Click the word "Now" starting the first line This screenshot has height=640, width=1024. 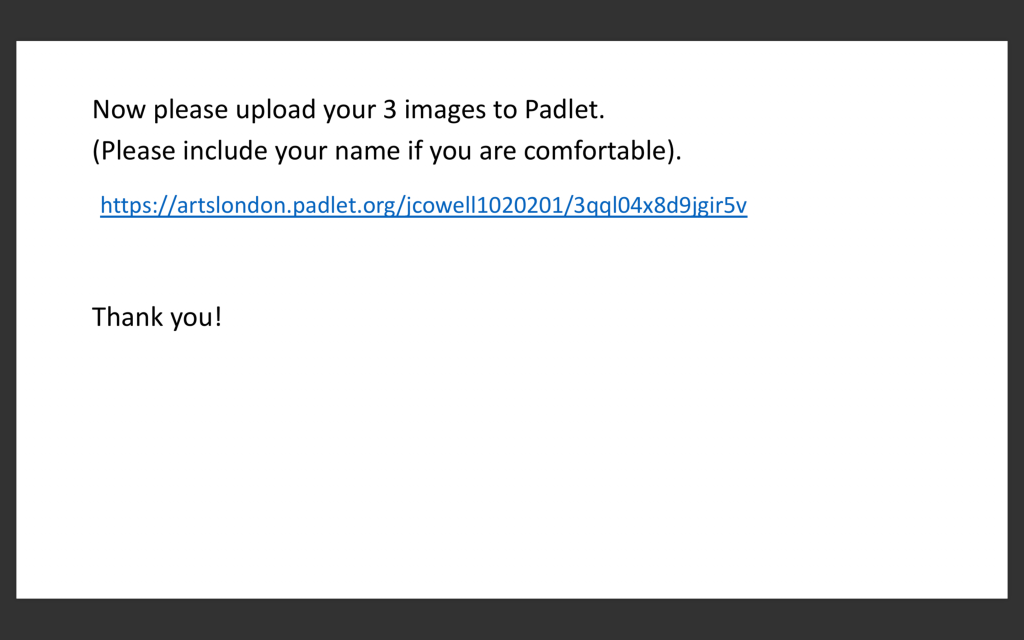click(119, 109)
